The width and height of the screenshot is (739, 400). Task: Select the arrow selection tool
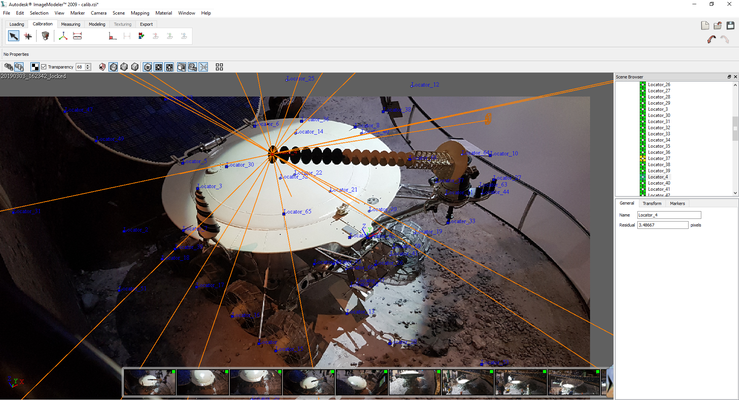pyautogui.click(x=14, y=36)
